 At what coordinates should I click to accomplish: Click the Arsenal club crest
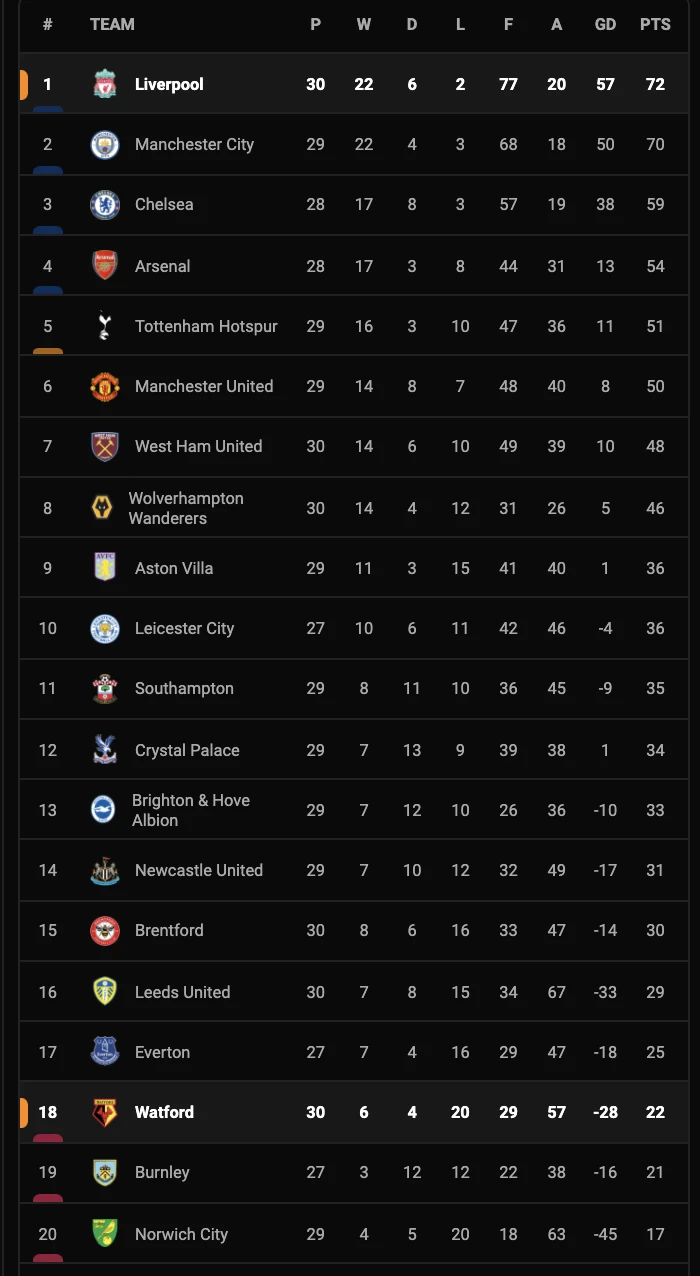tap(105, 266)
